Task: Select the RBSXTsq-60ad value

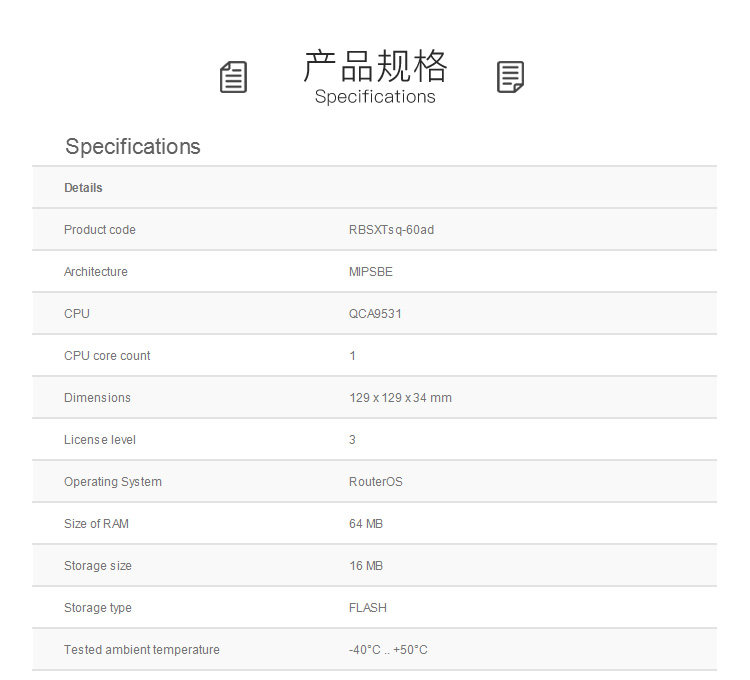Action: click(391, 230)
